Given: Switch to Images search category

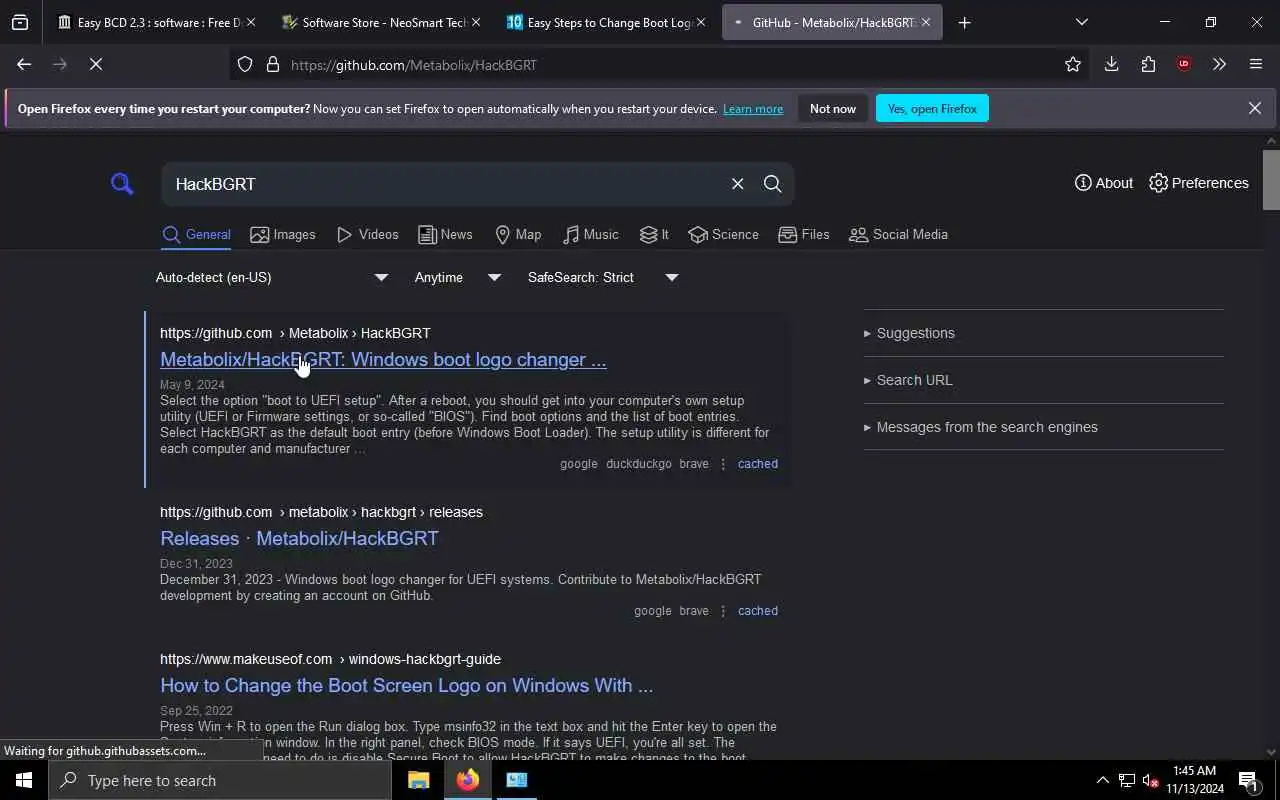Looking at the screenshot, I should click(283, 234).
